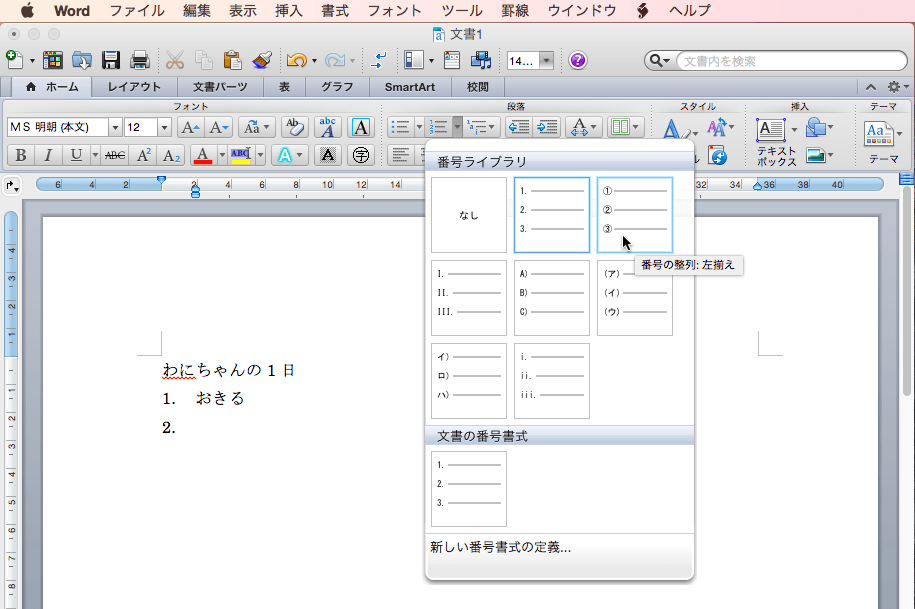915x609 pixels.
Task: Click the Format Painter brush icon
Action: coord(262,60)
